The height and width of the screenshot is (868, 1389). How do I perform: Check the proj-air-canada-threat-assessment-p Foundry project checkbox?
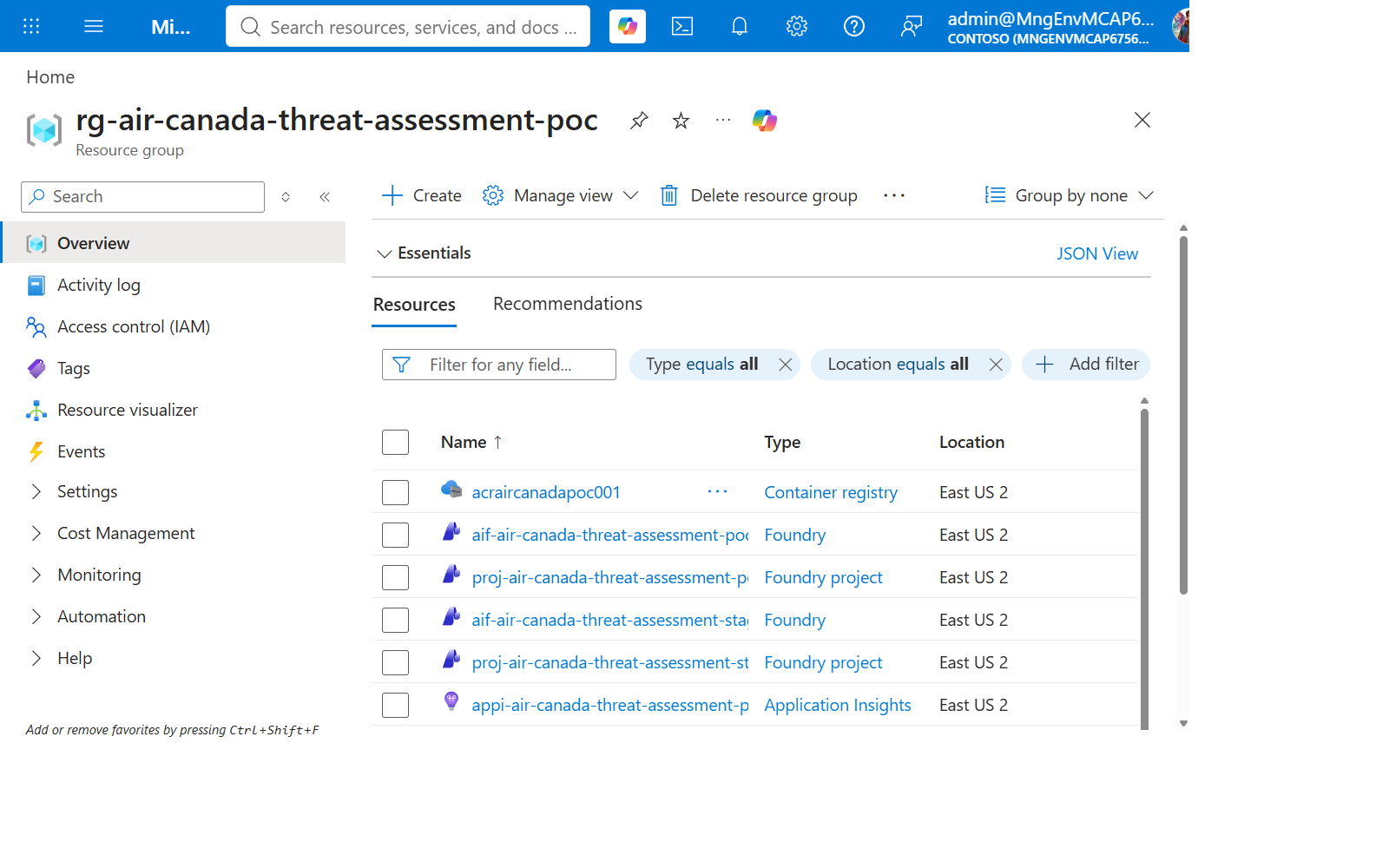click(395, 577)
